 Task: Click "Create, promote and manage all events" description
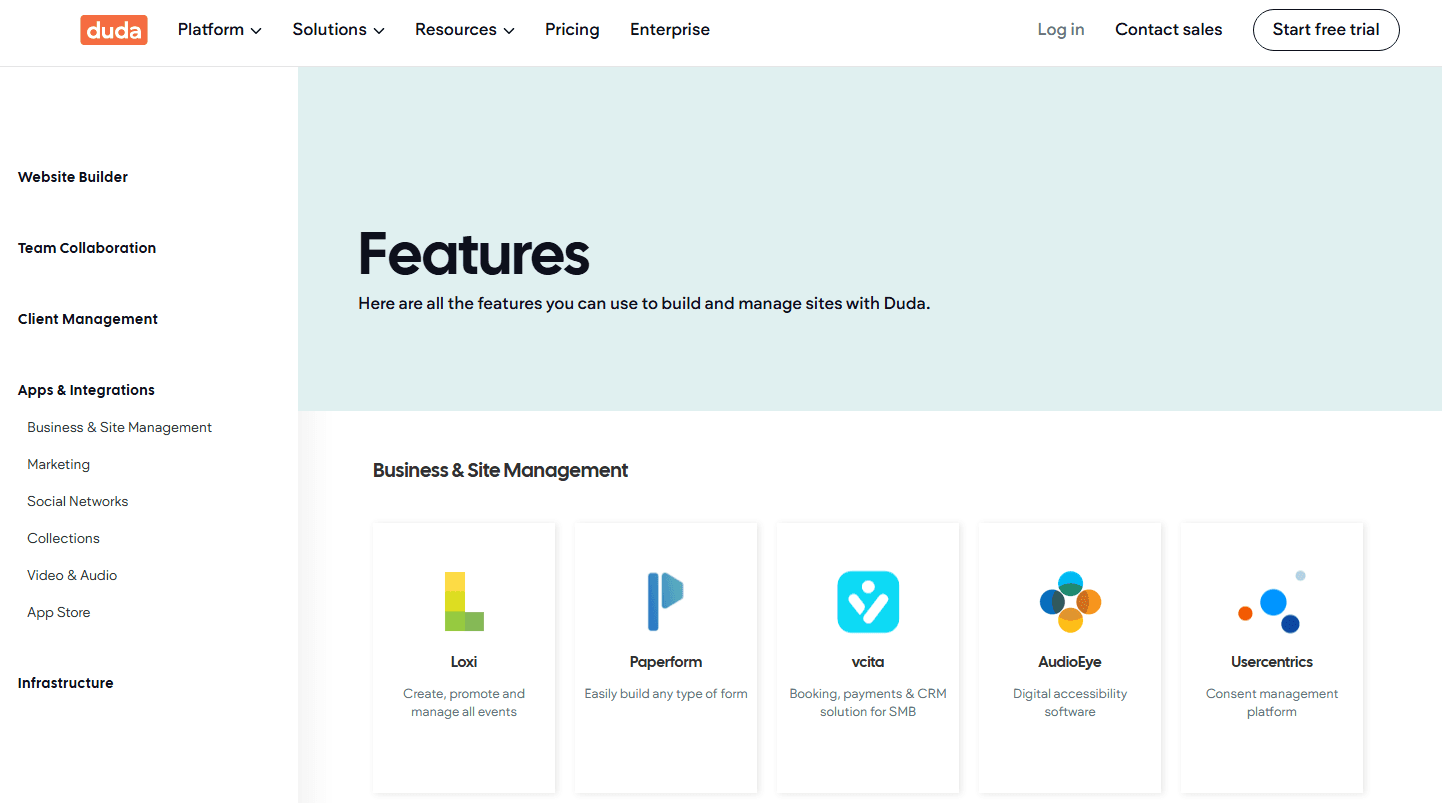464,703
